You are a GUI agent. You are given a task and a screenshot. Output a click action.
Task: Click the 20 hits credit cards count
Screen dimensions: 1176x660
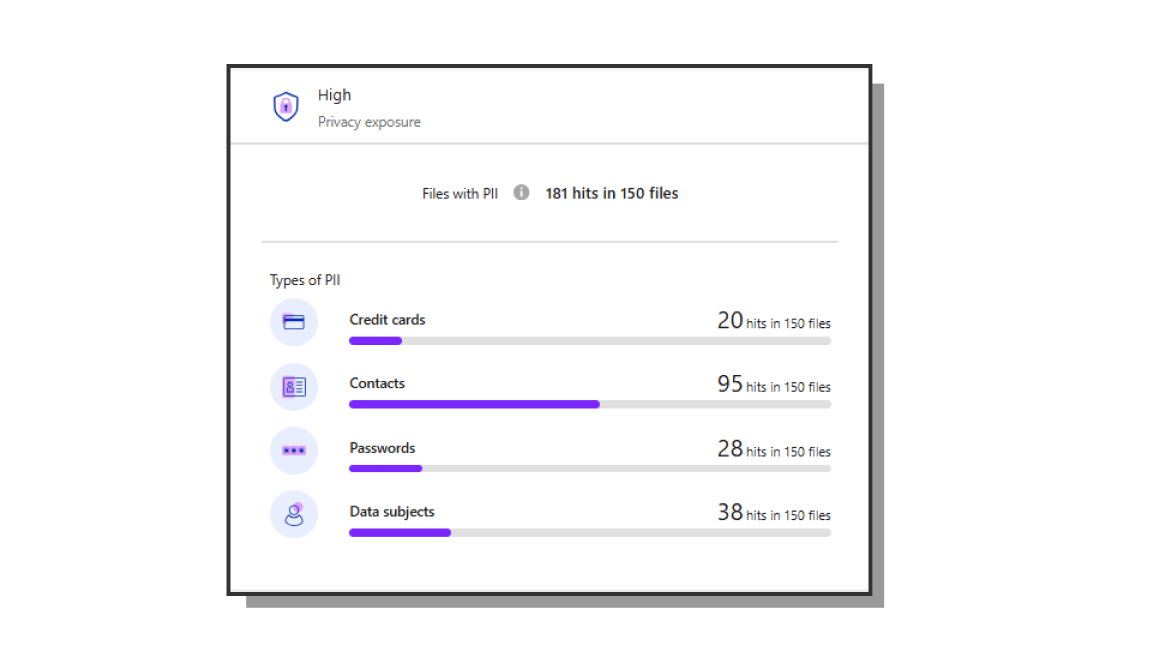[773, 322]
